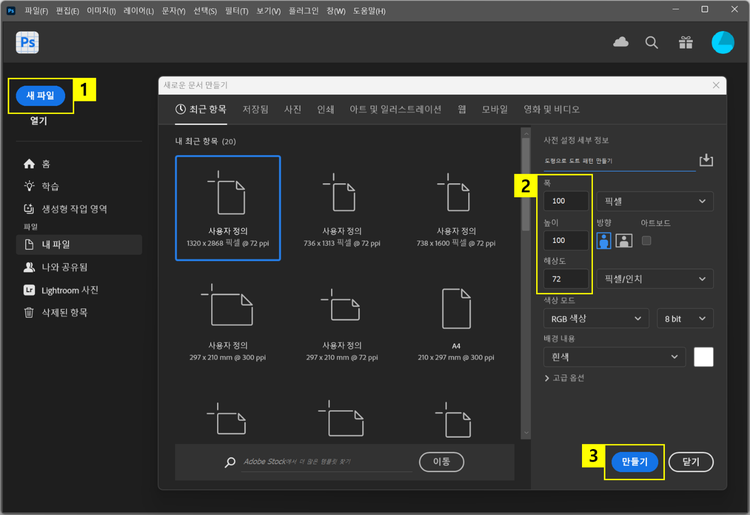Switch to 최근 항목 tab
The image size is (750, 515).
[201, 110]
